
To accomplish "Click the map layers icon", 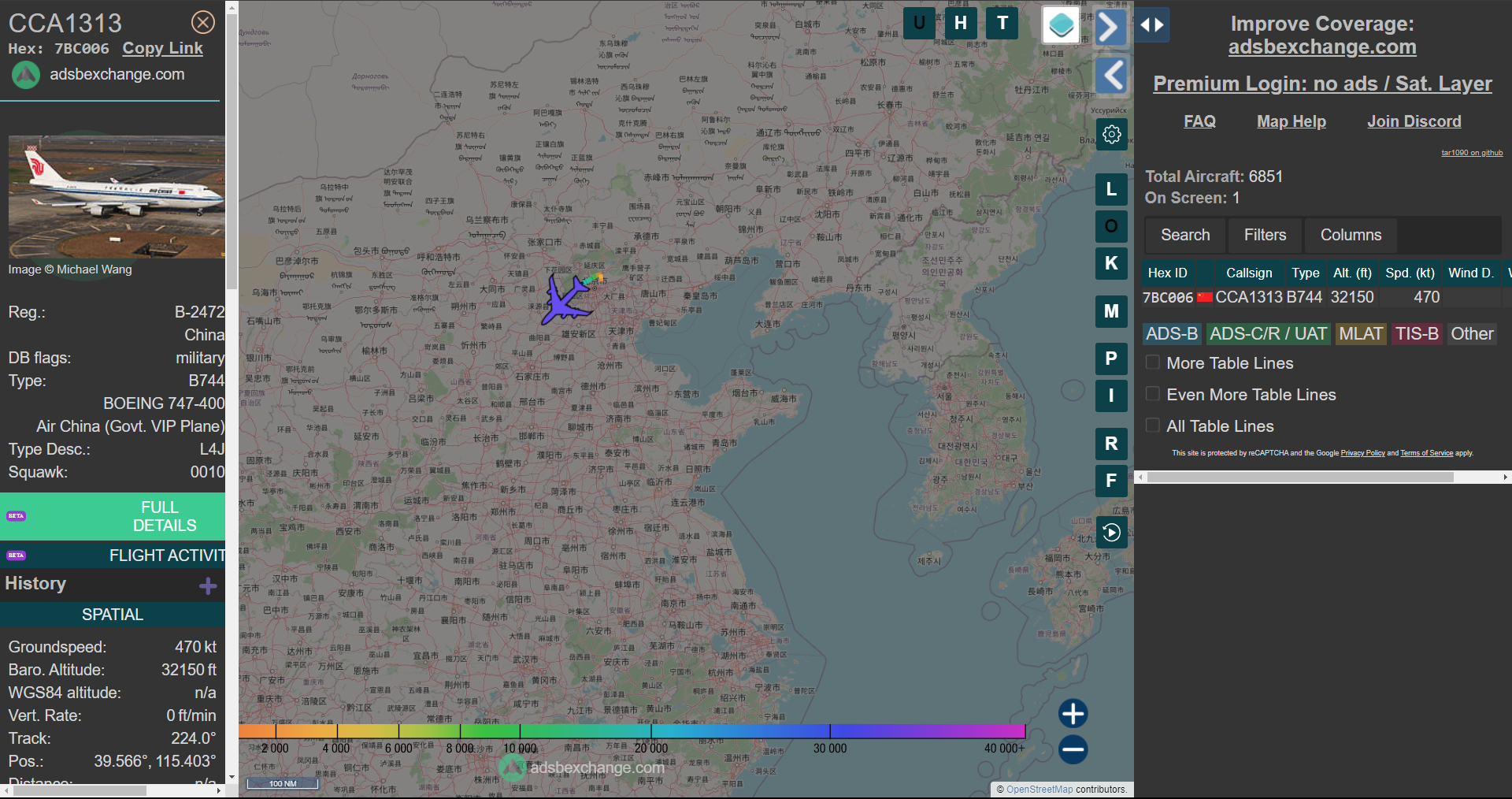I will (x=1061, y=25).
